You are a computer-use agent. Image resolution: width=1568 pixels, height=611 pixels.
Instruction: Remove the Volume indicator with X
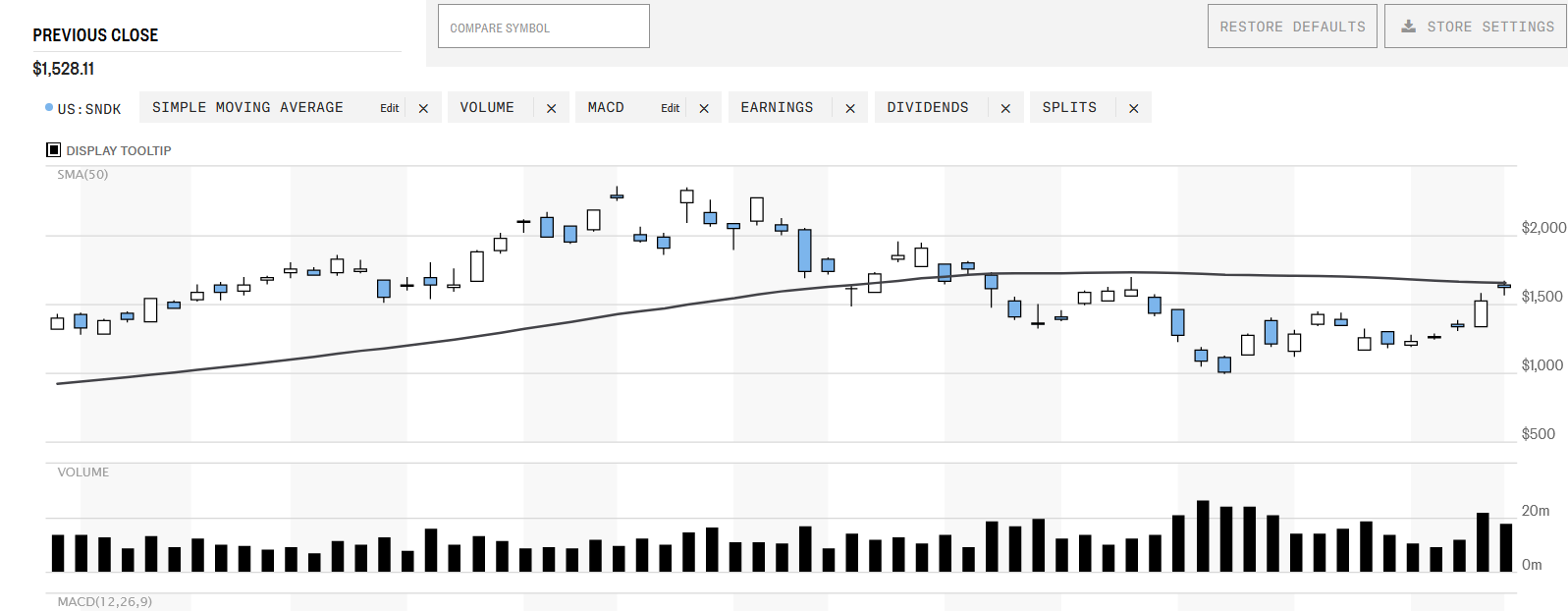point(552,108)
